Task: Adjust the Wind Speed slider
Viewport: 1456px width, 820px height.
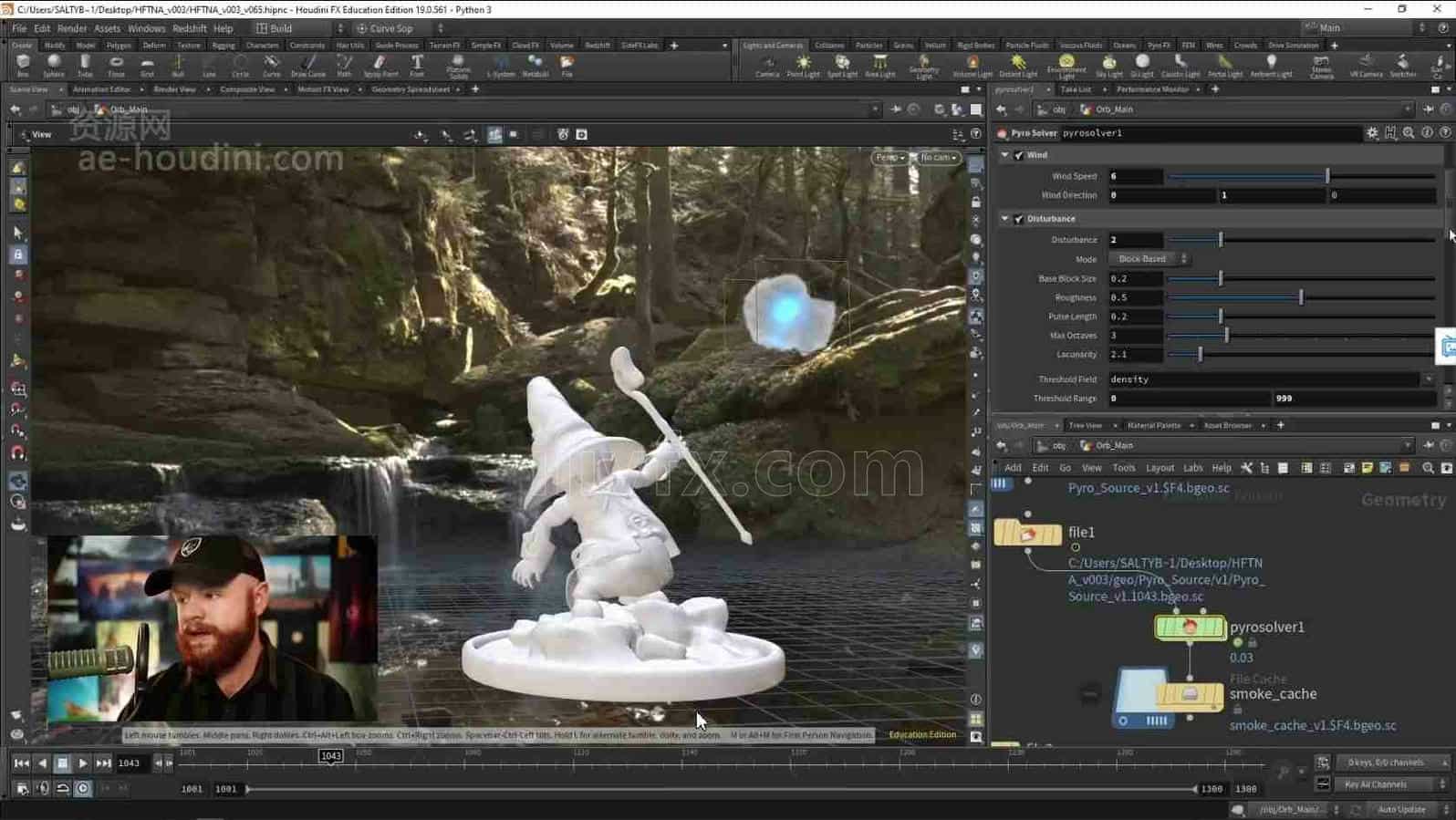Action: click(x=1300, y=176)
